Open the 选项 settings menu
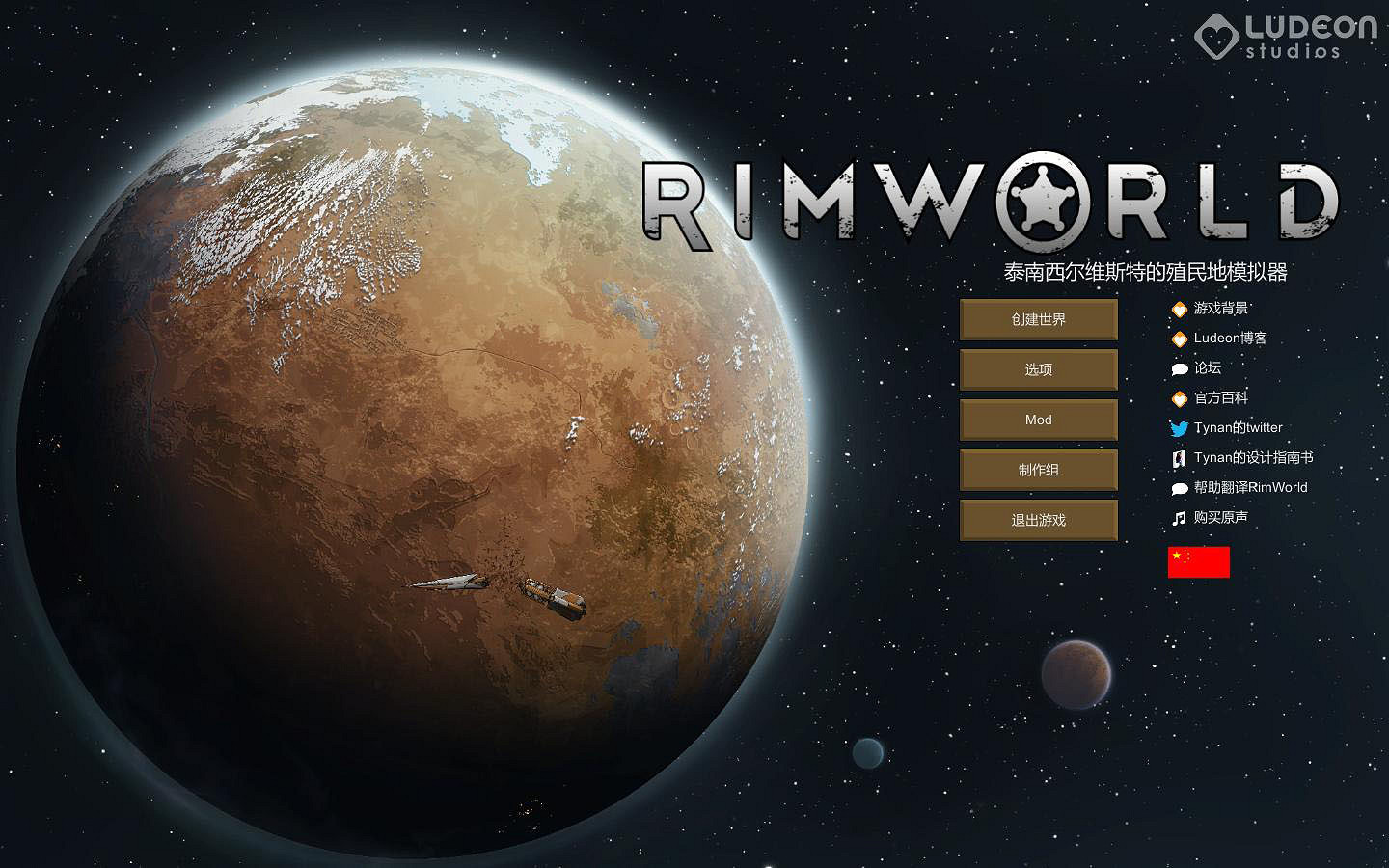1389x868 pixels. [x=1038, y=369]
